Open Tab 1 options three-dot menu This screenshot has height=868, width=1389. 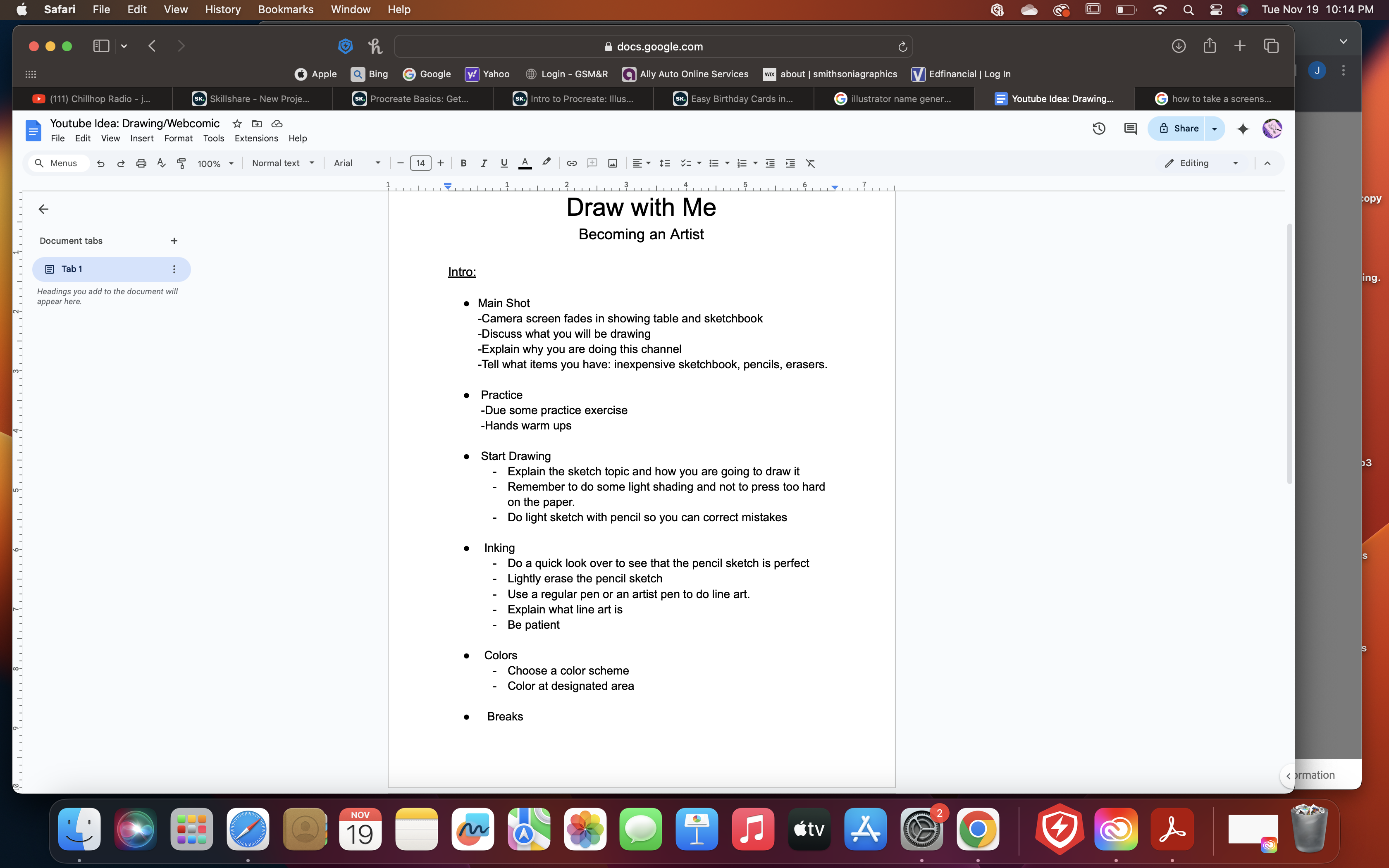click(x=174, y=269)
